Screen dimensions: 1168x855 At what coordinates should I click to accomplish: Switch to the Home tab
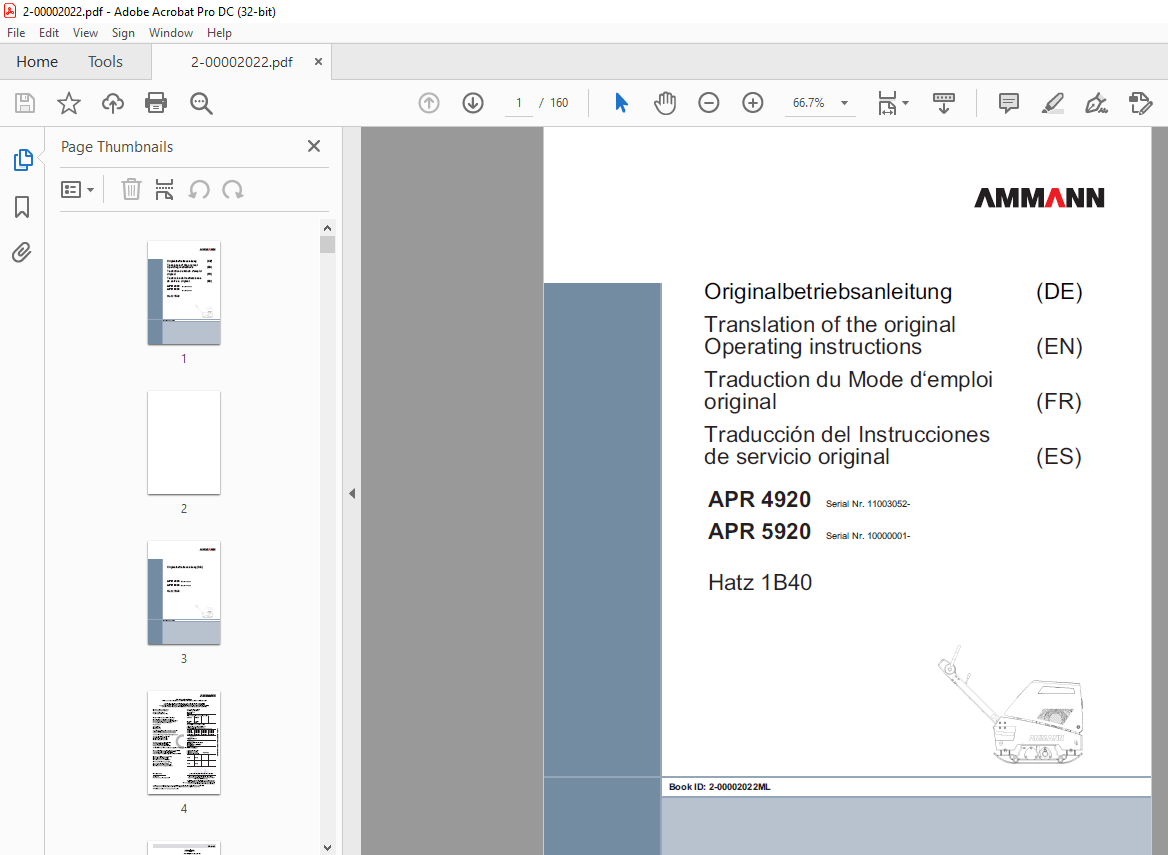[37, 62]
